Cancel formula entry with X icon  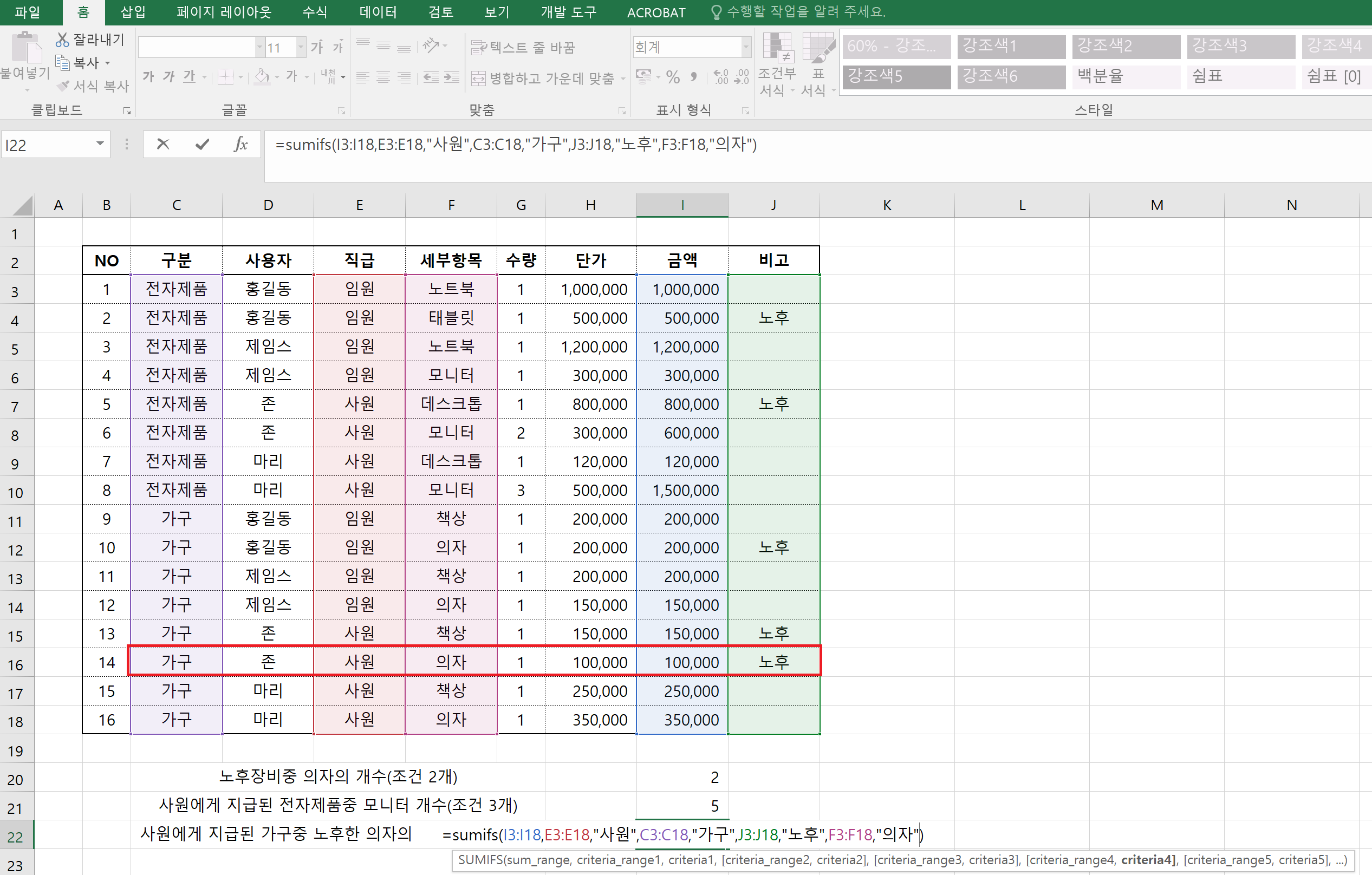pyautogui.click(x=163, y=145)
